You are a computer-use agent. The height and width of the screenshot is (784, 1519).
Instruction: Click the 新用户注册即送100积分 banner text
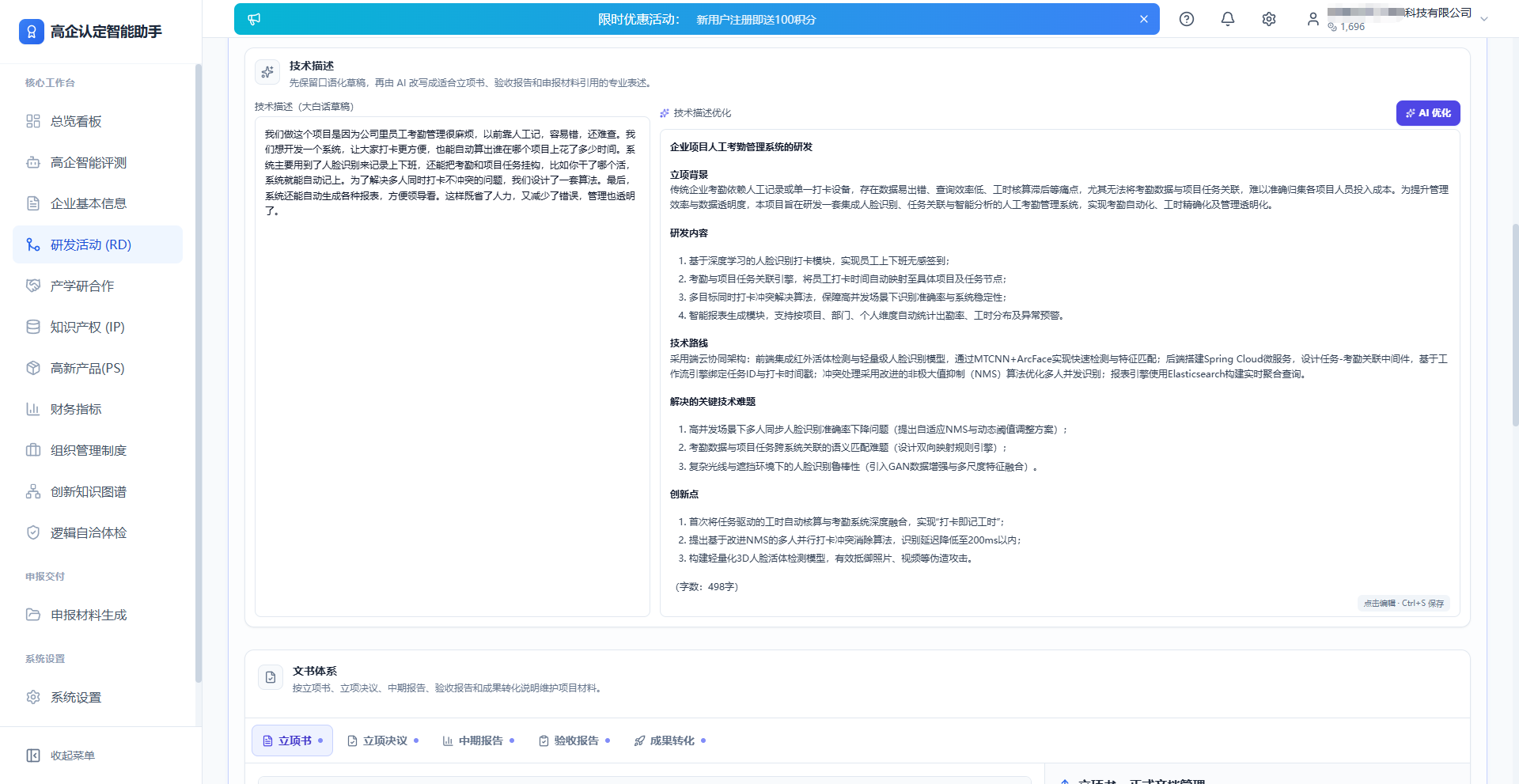coord(756,20)
